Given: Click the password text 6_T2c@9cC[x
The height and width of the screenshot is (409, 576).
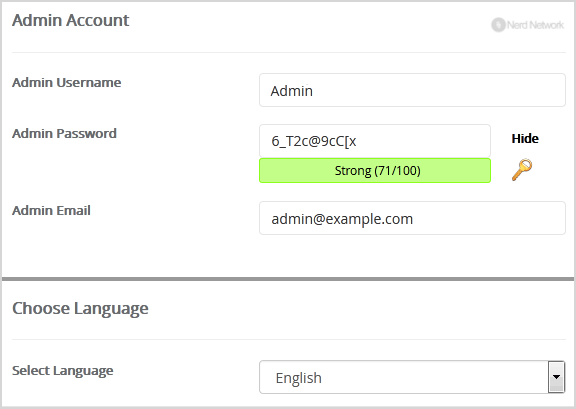Looking at the screenshot, I should coord(314,141).
